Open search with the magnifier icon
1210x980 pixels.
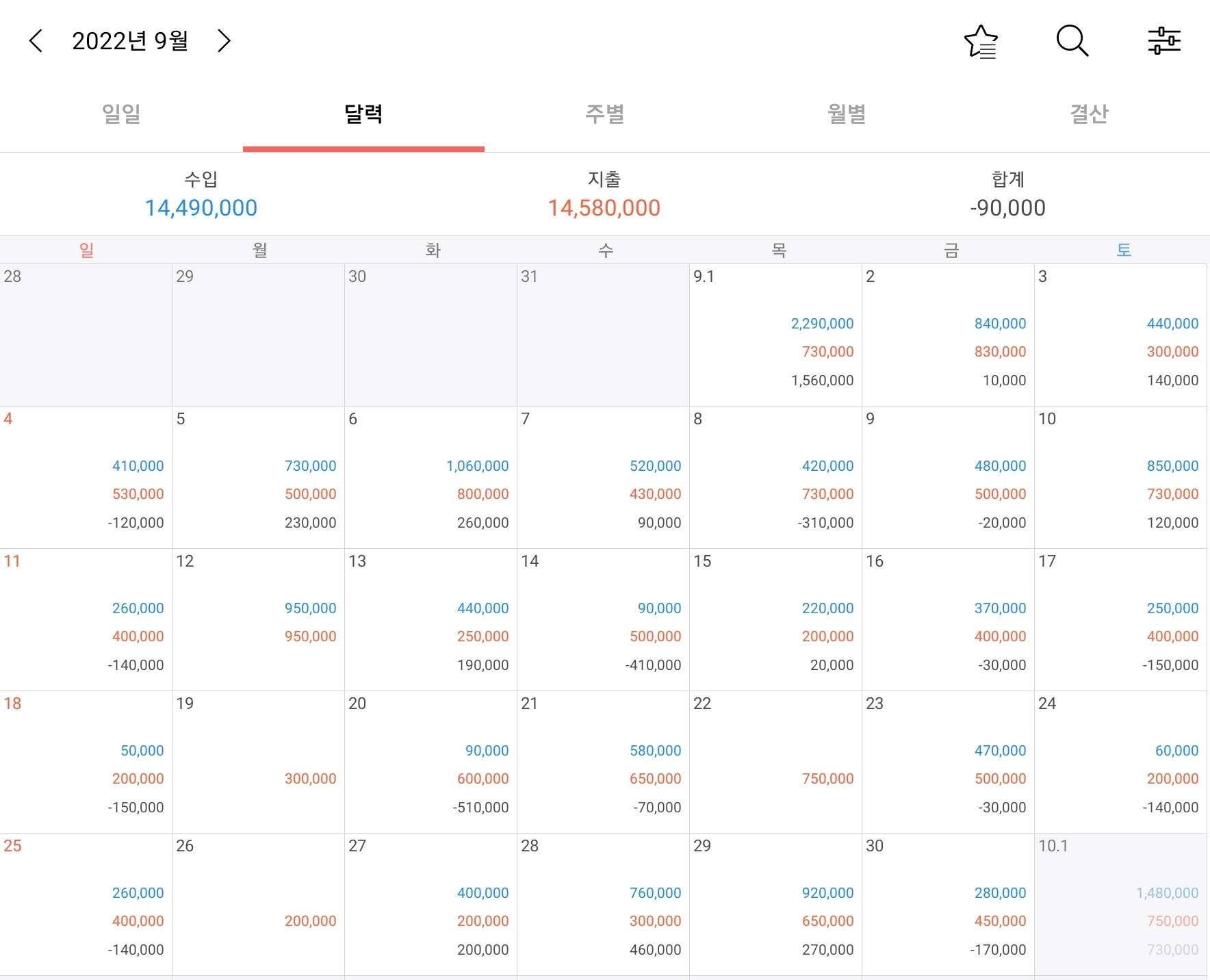click(1072, 41)
